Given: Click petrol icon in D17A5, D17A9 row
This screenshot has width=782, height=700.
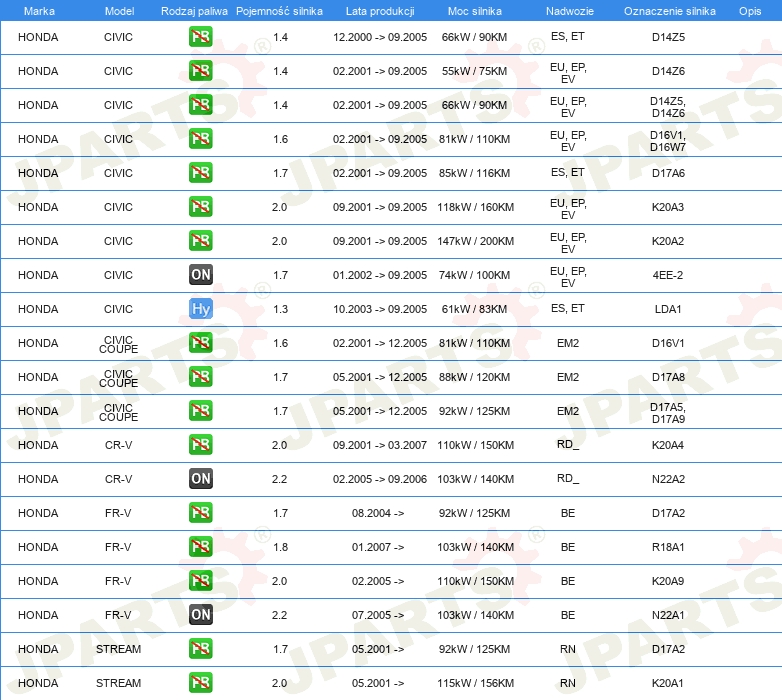Looking at the screenshot, I should (x=200, y=411).
